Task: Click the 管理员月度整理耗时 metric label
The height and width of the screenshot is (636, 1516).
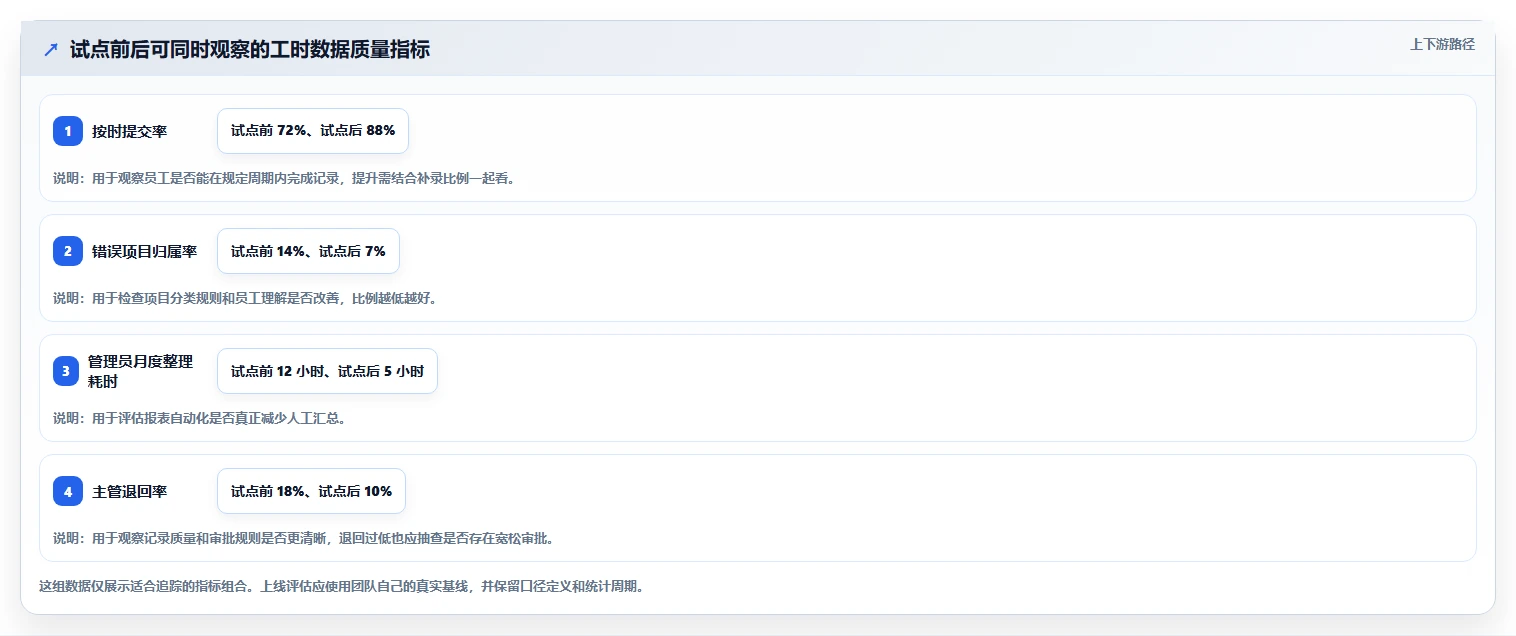Action: point(141,371)
